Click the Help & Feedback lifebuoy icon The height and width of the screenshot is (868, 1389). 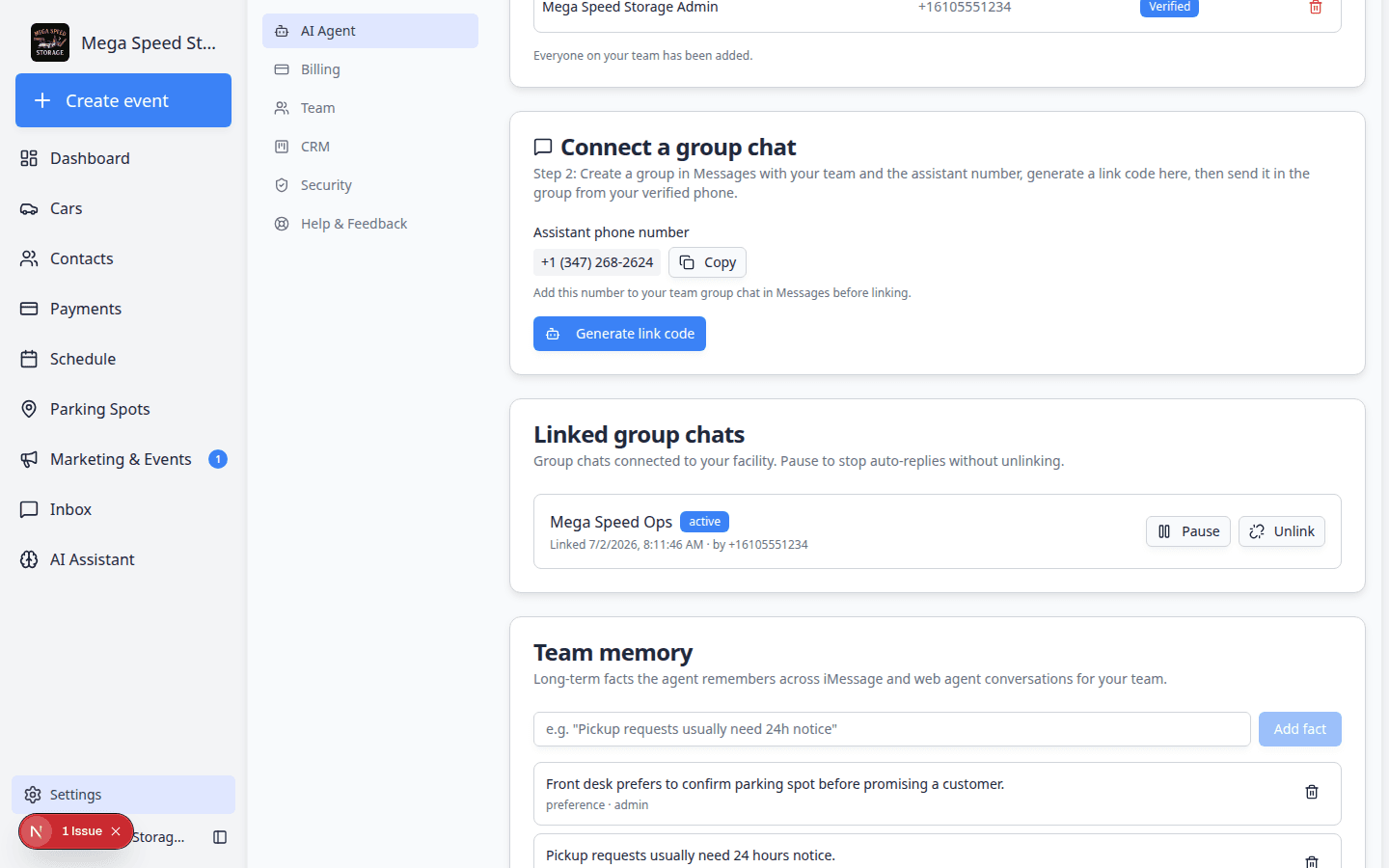282,224
